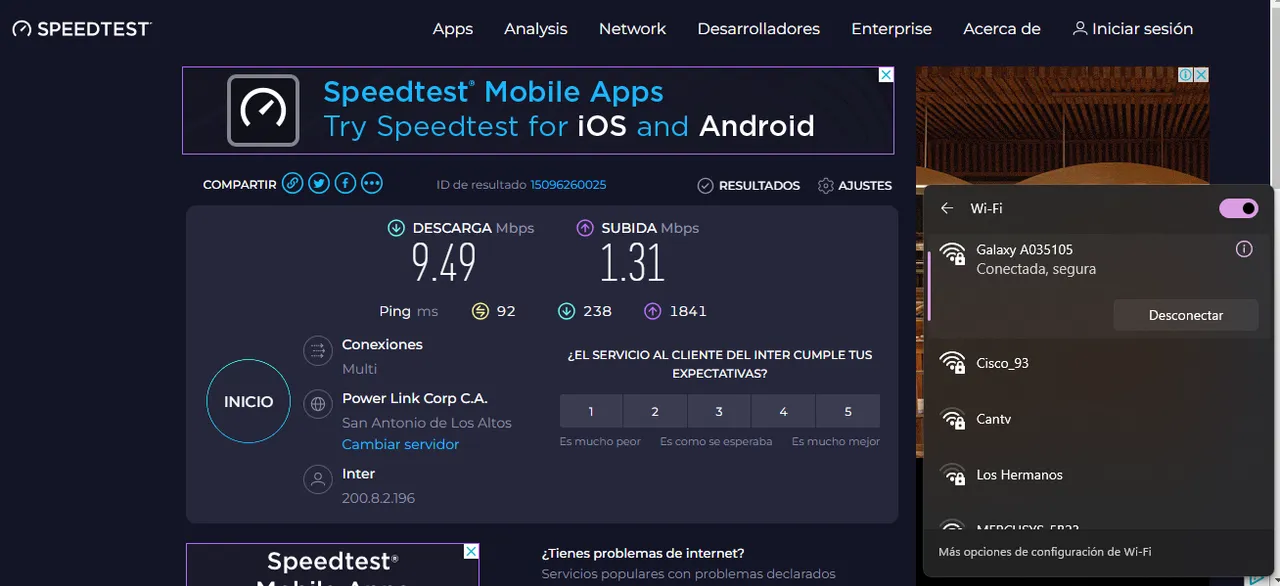The width and height of the screenshot is (1280, 586).
Task: Click the 1.31 upload speed value
Action: click(632, 263)
